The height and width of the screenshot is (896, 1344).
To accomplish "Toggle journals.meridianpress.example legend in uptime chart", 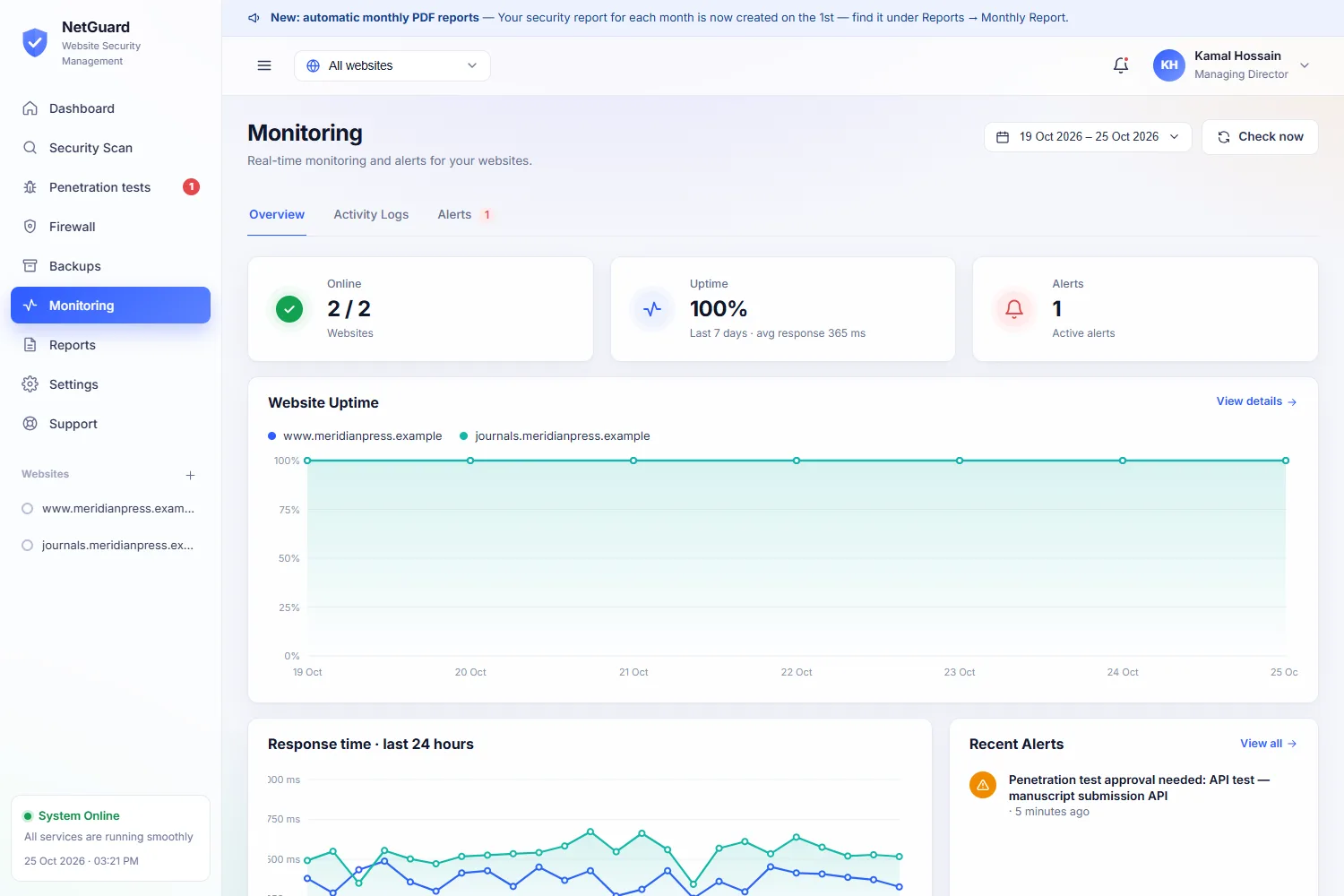I will 555,436.
